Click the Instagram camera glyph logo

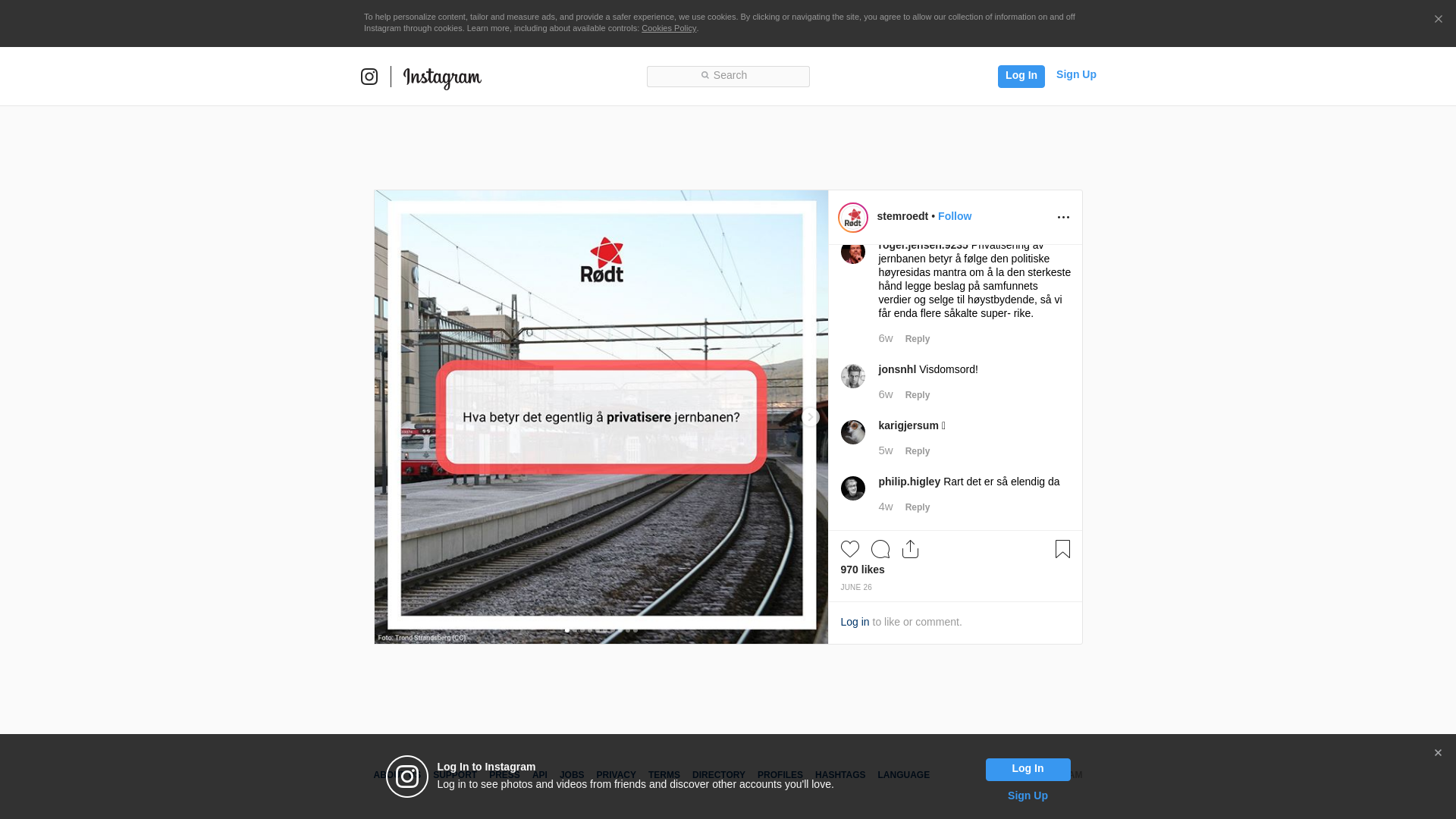(x=369, y=77)
